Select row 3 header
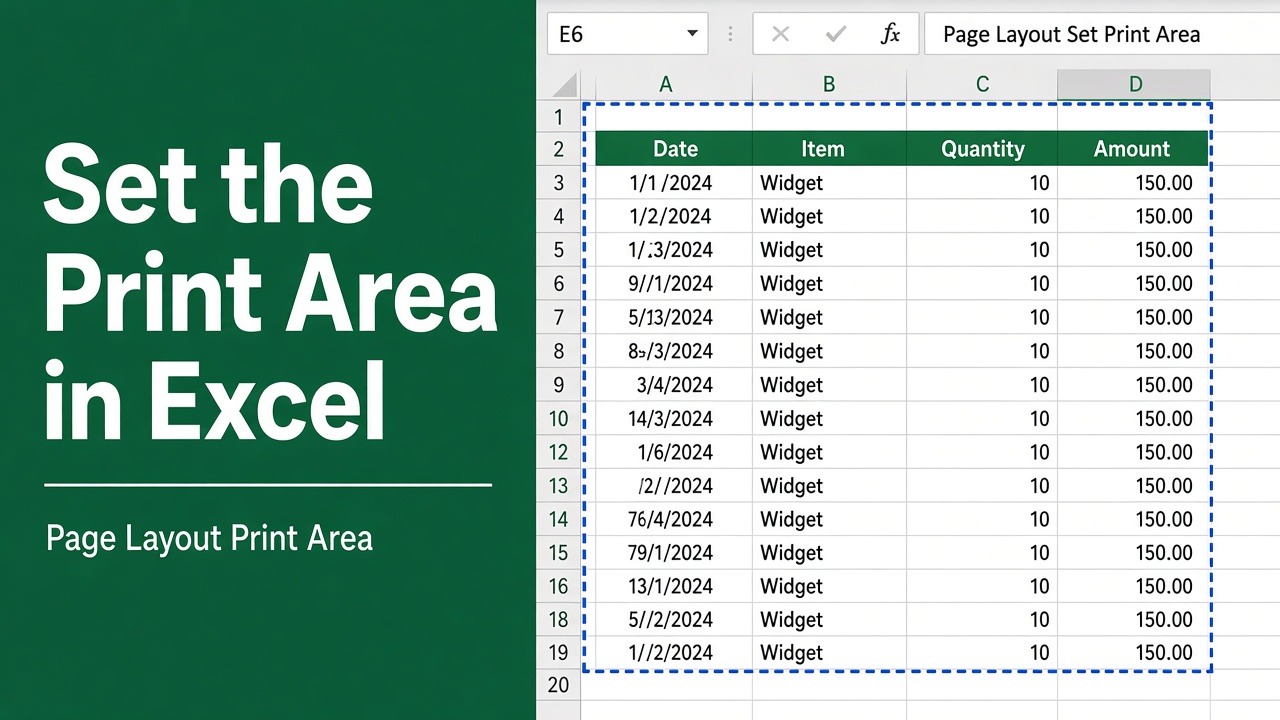This screenshot has width=1280, height=720. (x=558, y=183)
